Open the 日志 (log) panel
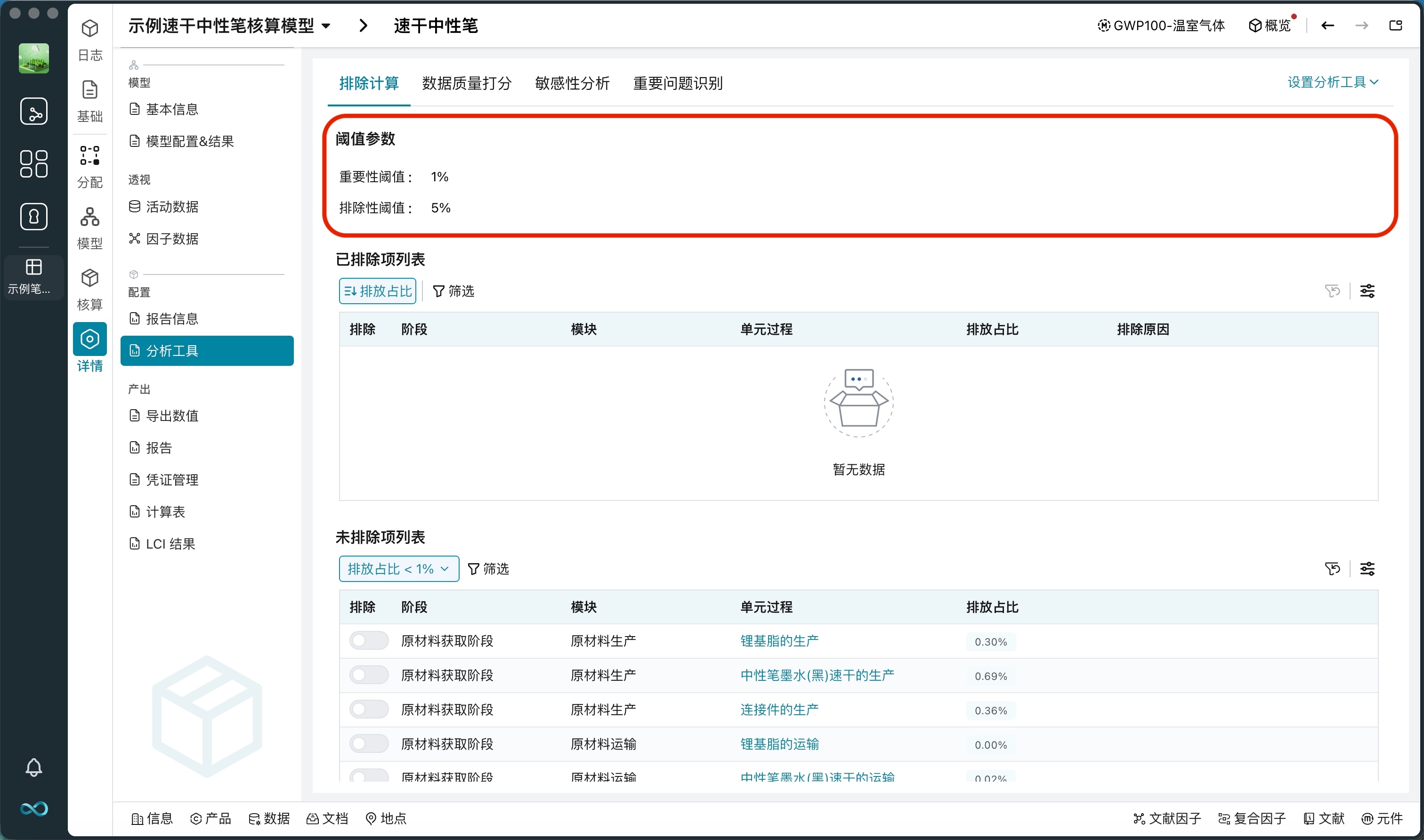Image resolution: width=1424 pixels, height=840 pixels. tap(90, 40)
